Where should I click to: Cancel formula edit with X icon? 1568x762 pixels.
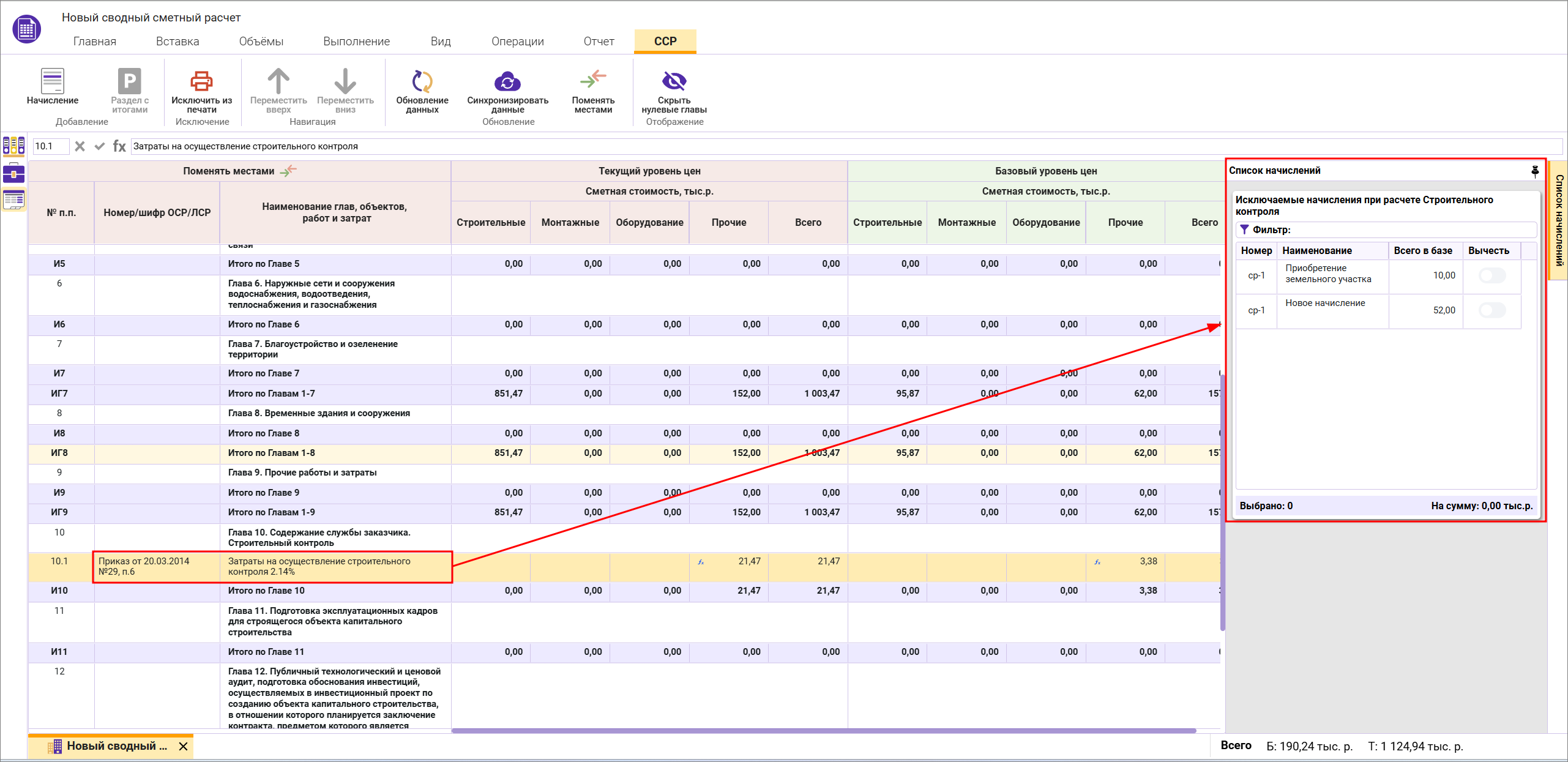coord(80,146)
